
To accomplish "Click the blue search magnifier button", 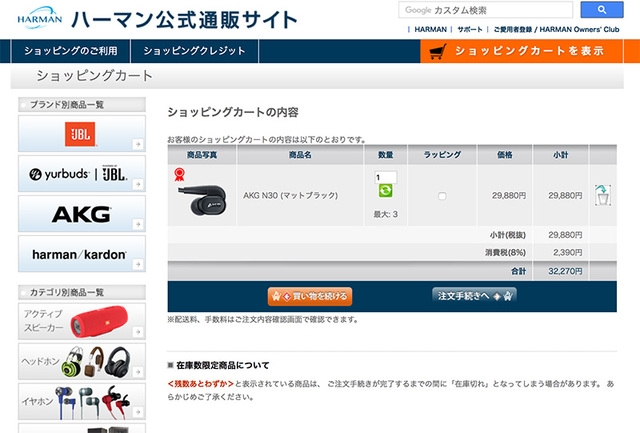I will click(x=602, y=10).
